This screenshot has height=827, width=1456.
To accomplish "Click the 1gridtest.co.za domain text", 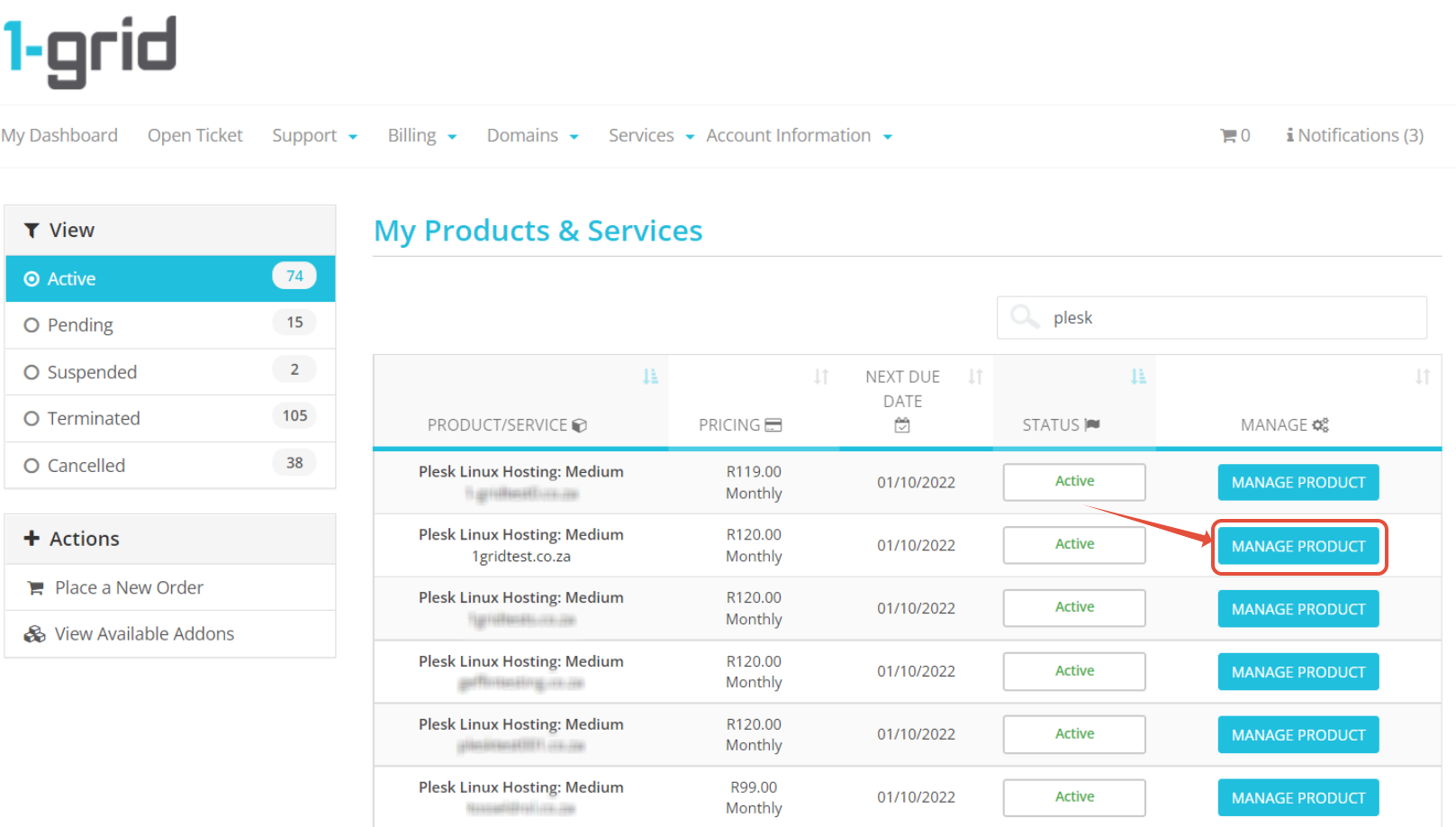I will click(x=521, y=557).
